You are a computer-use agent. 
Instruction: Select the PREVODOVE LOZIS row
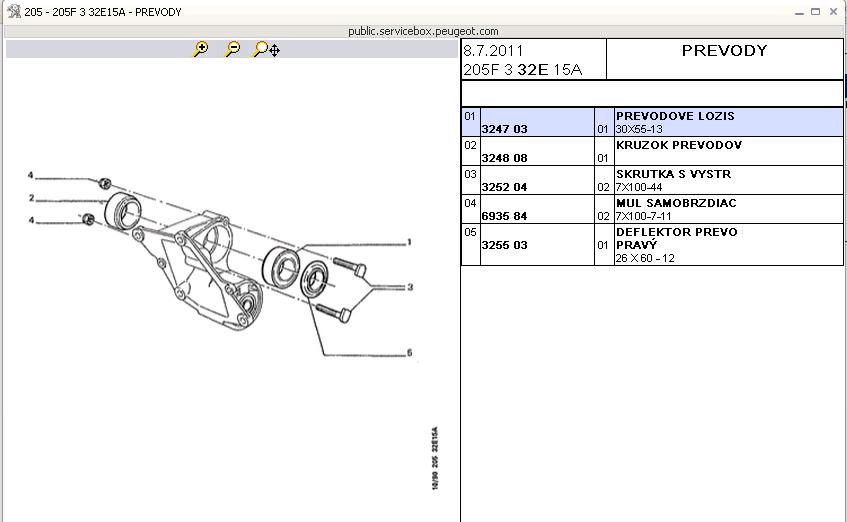pyautogui.click(x=675, y=116)
